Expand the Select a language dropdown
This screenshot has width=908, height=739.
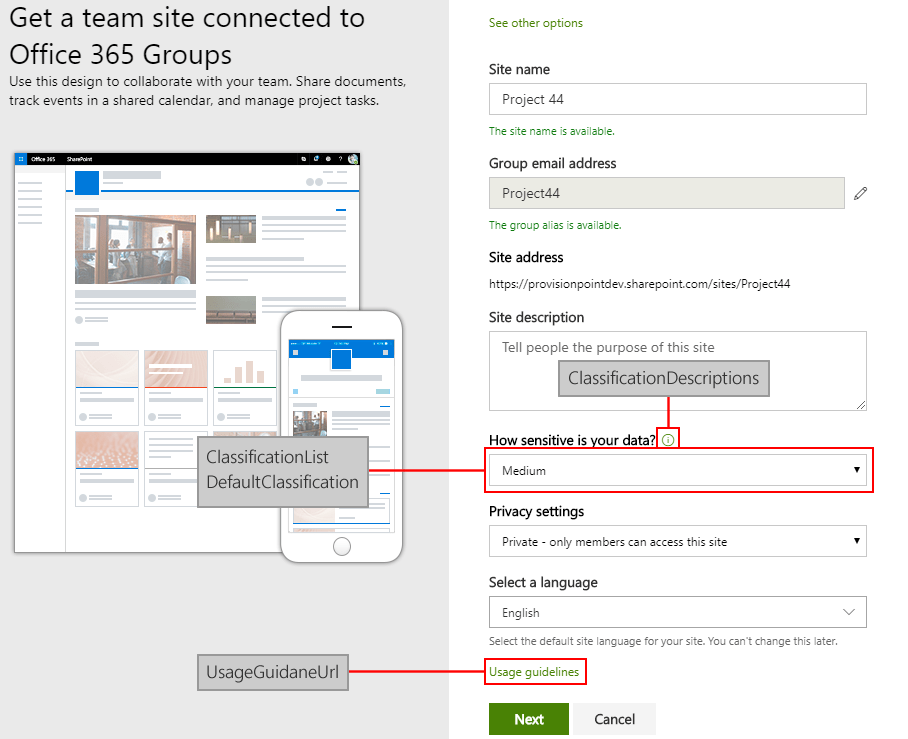coord(847,612)
